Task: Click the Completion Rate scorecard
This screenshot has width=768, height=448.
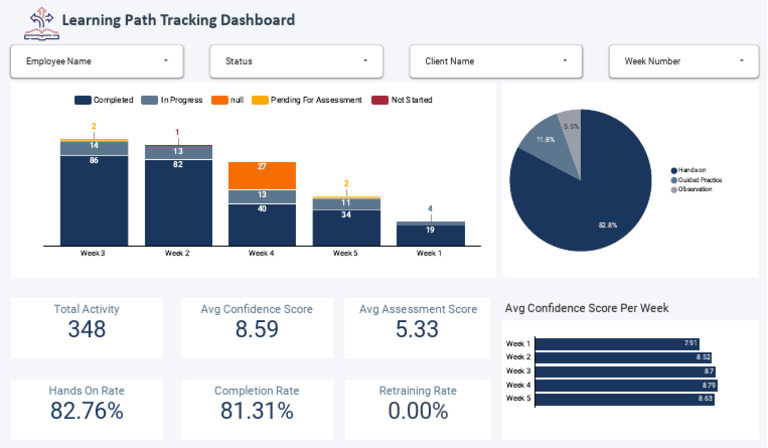Action: coord(257,409)
